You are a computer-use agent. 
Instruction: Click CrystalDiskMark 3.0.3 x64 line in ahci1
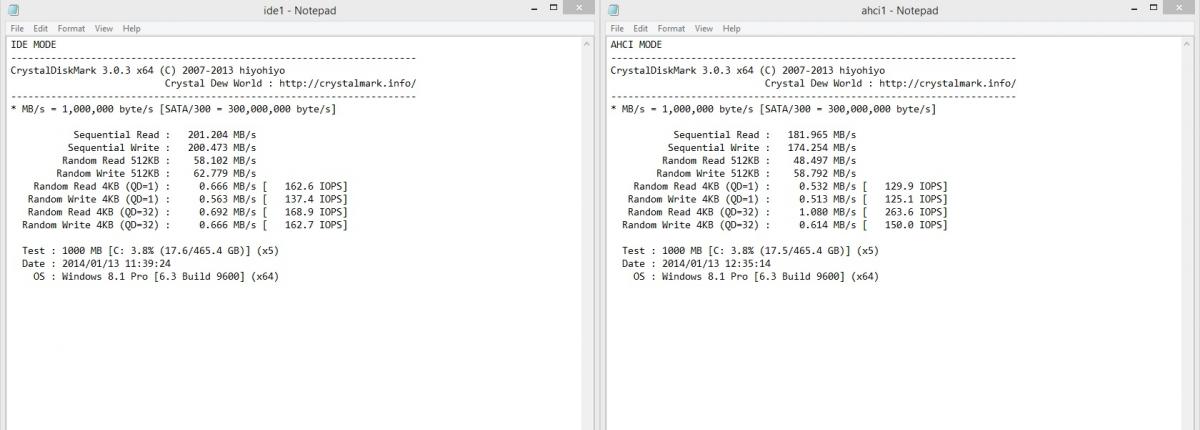[747, 70]
